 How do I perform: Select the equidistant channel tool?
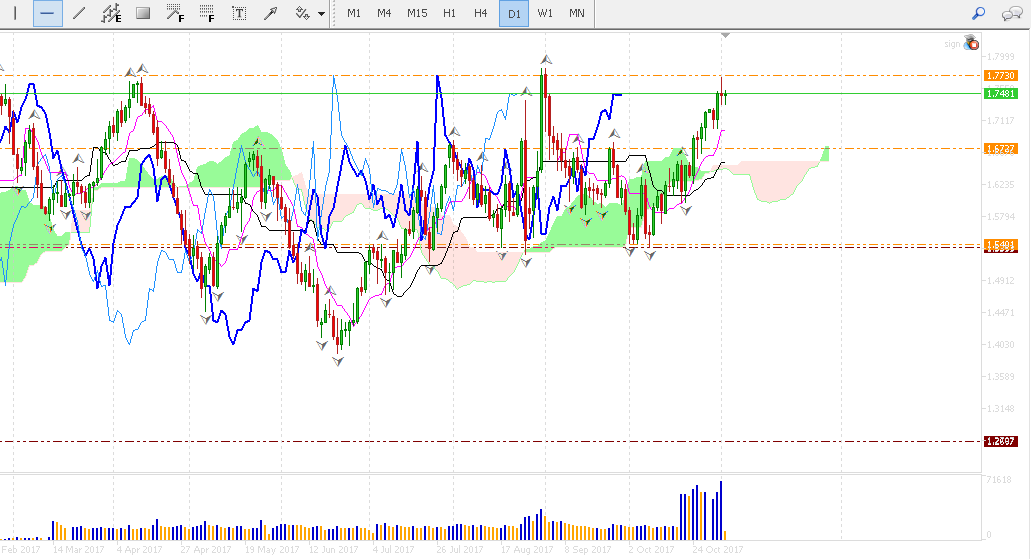coord(111,13)
